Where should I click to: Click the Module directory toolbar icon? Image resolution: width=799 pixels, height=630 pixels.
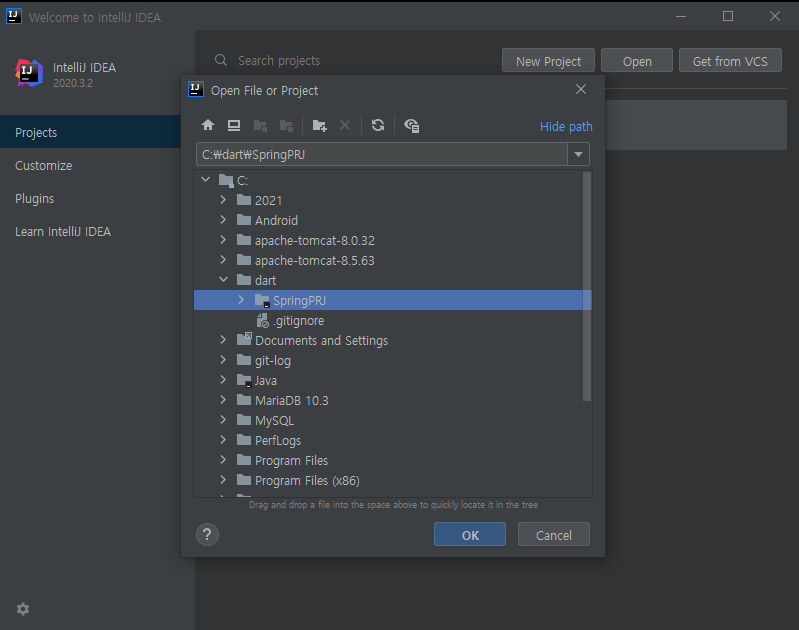tap(286, 125)
